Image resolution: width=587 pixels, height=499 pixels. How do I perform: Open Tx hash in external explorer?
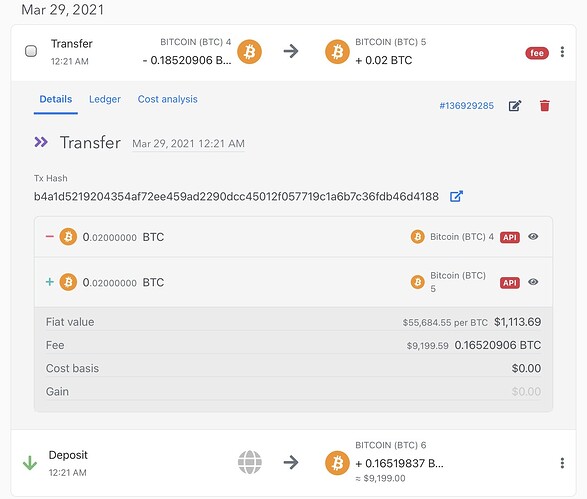coord(456,196)
